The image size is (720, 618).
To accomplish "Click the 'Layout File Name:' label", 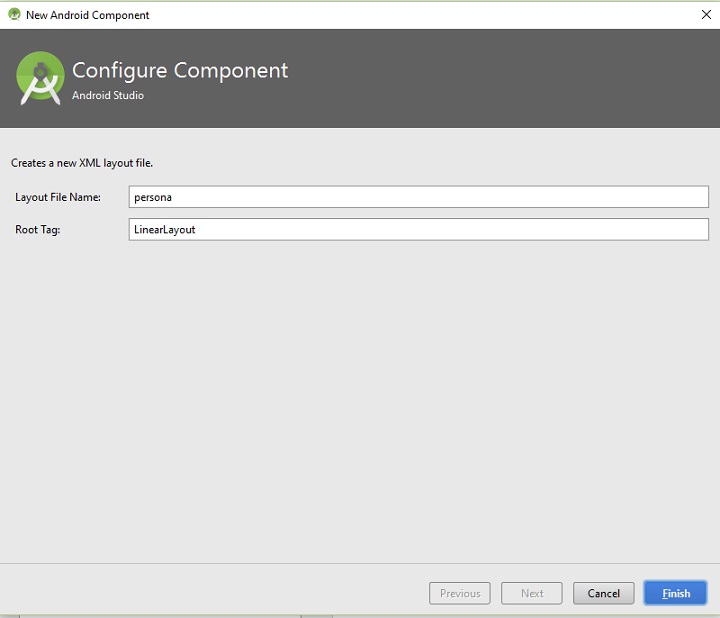I will click(x=58, y=197).
